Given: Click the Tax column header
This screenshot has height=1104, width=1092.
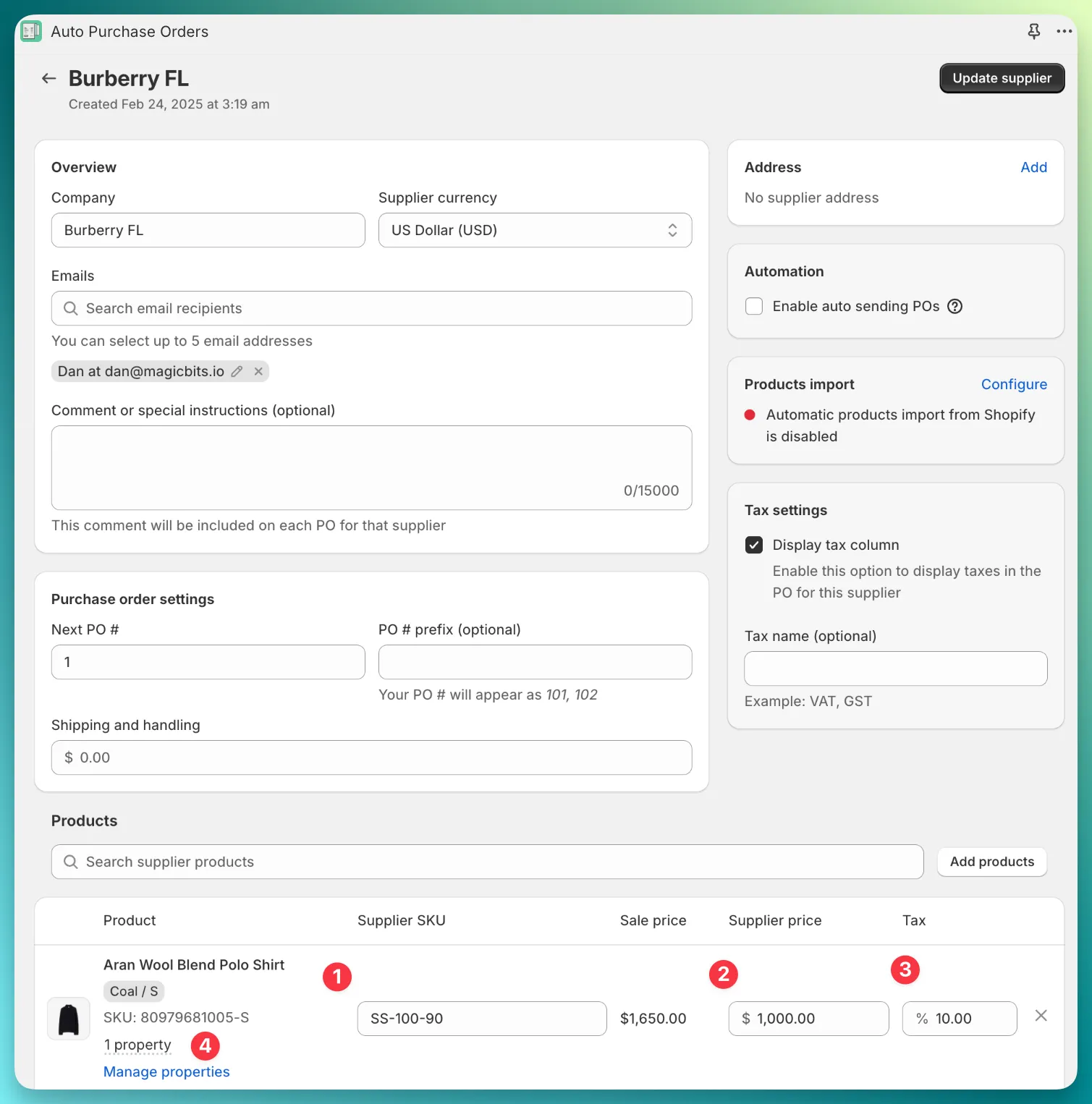Looking at the screenshot, I should [x=914, y=920].
